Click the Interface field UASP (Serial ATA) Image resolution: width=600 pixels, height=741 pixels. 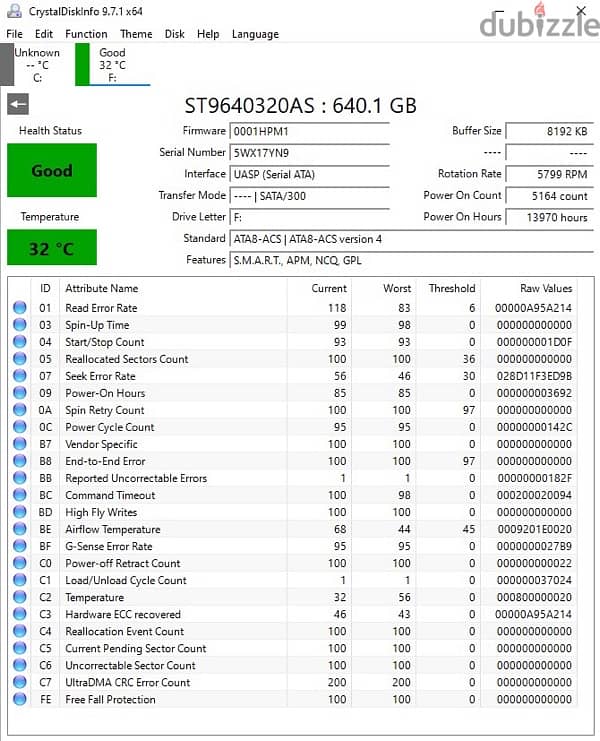pos(309,174)
